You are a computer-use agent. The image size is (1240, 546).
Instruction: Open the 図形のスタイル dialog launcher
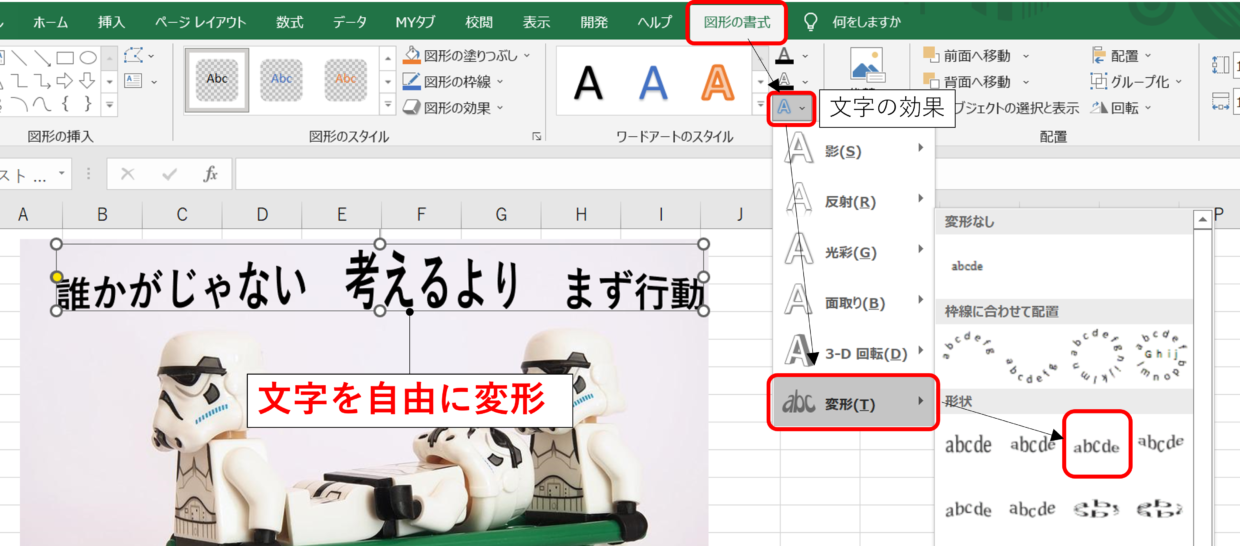(536, 136)
